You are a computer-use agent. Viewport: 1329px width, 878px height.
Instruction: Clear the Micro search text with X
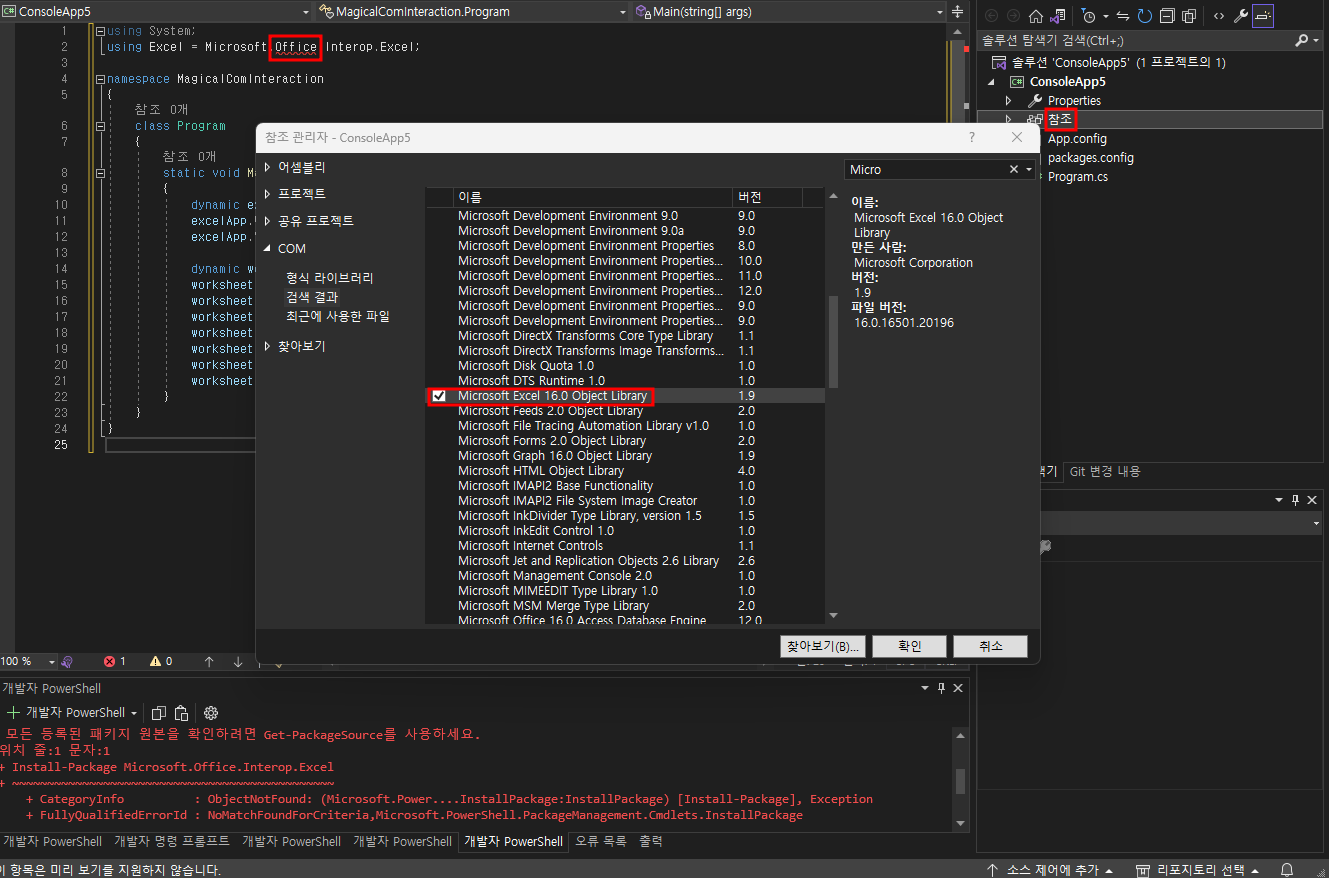1013,170
